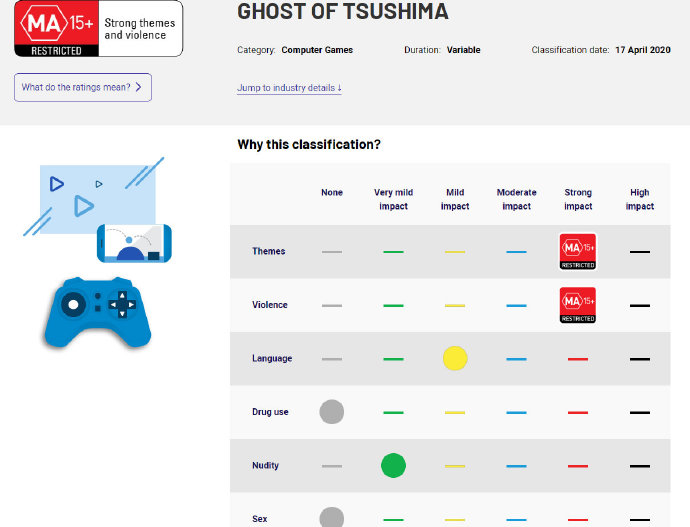Click the arrow in ratings meaning button
Screen dimensions: 690x527
click(139, 87)
